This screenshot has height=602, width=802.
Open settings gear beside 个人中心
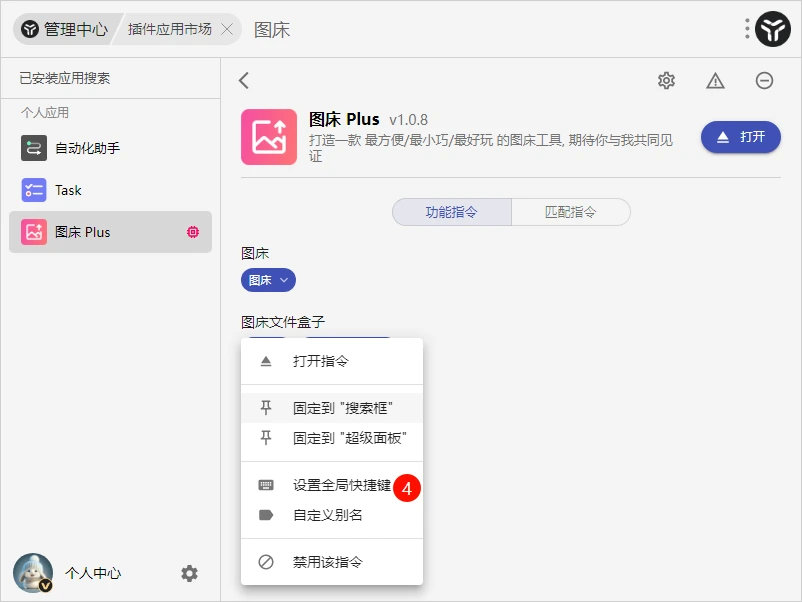189,573
